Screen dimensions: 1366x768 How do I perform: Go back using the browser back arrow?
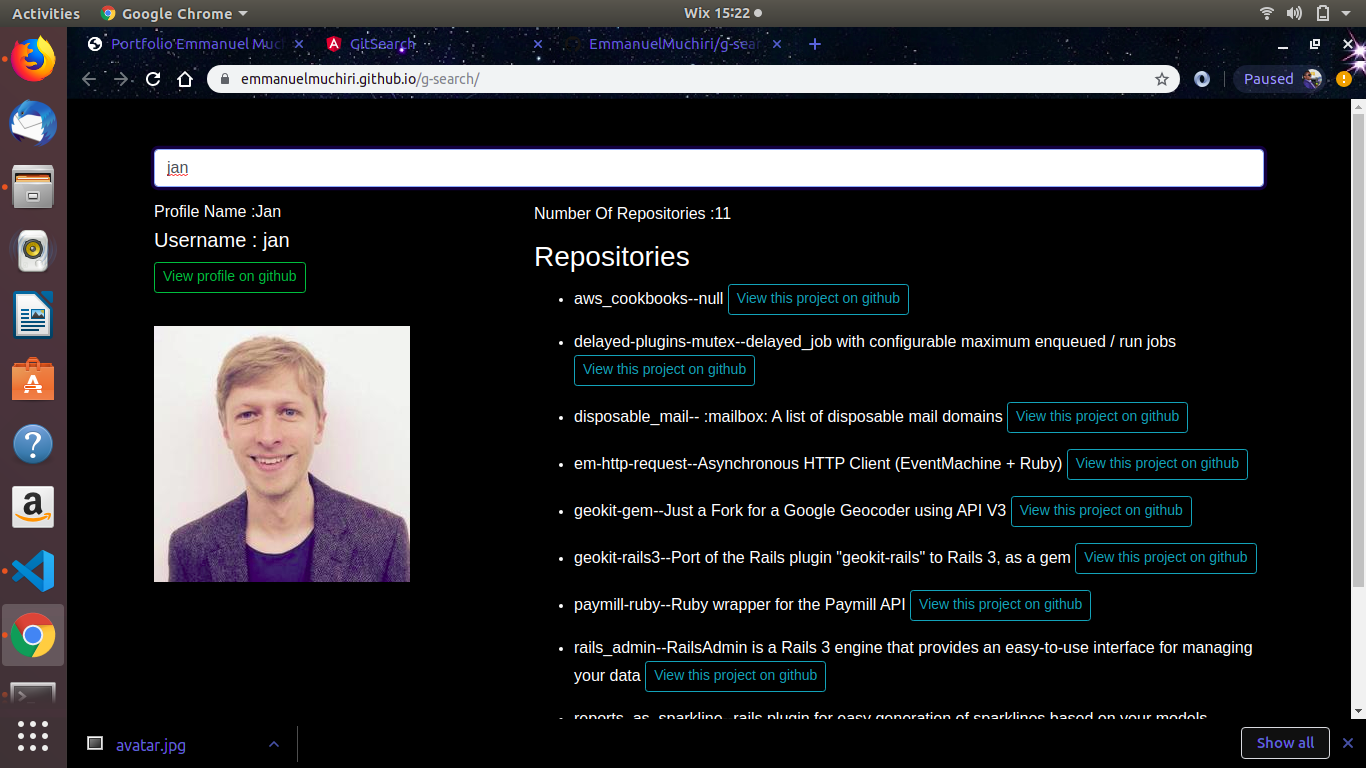tap(89, 79)
